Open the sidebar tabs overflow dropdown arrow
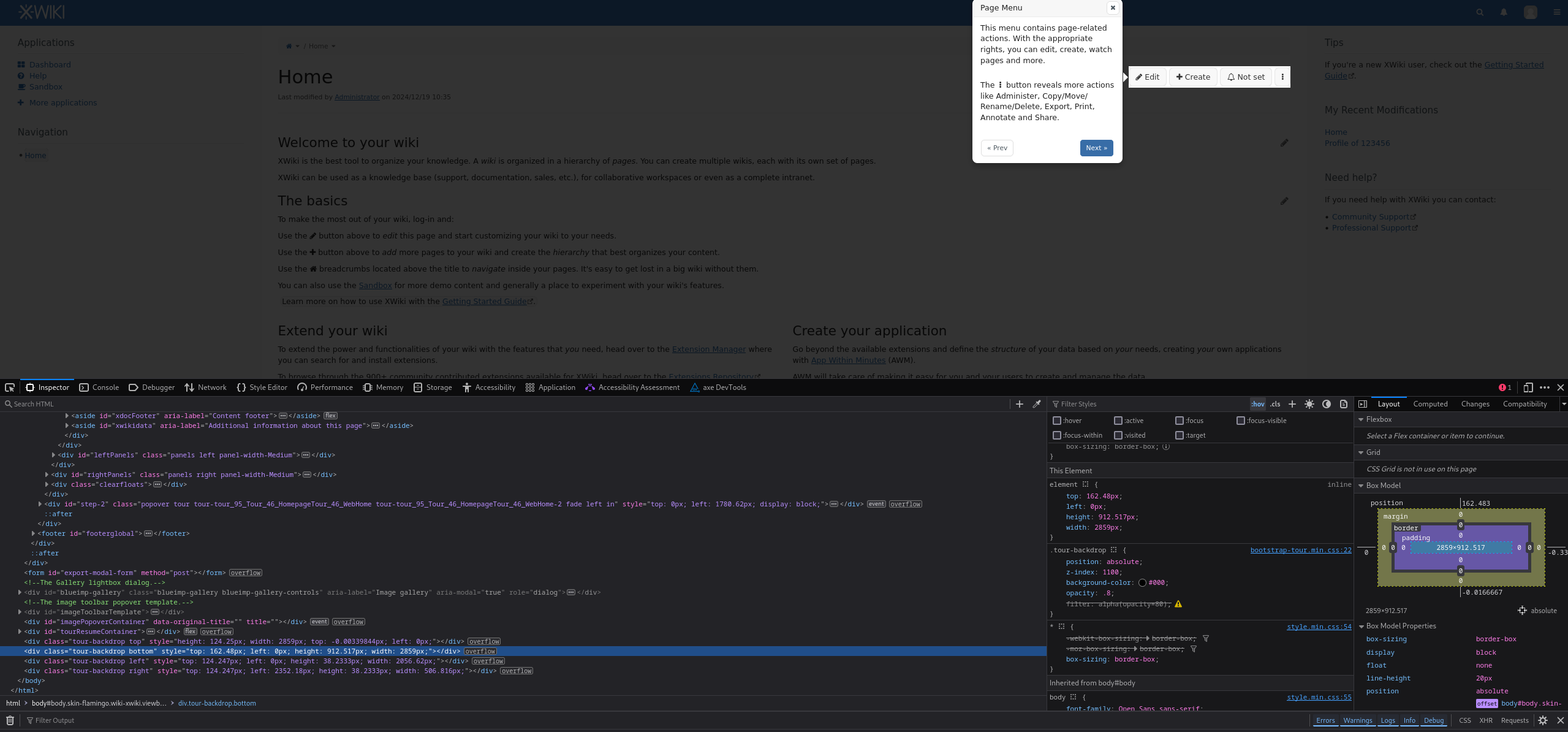The width and height of the screenshot is (1568, 732). coord(1564,404)
